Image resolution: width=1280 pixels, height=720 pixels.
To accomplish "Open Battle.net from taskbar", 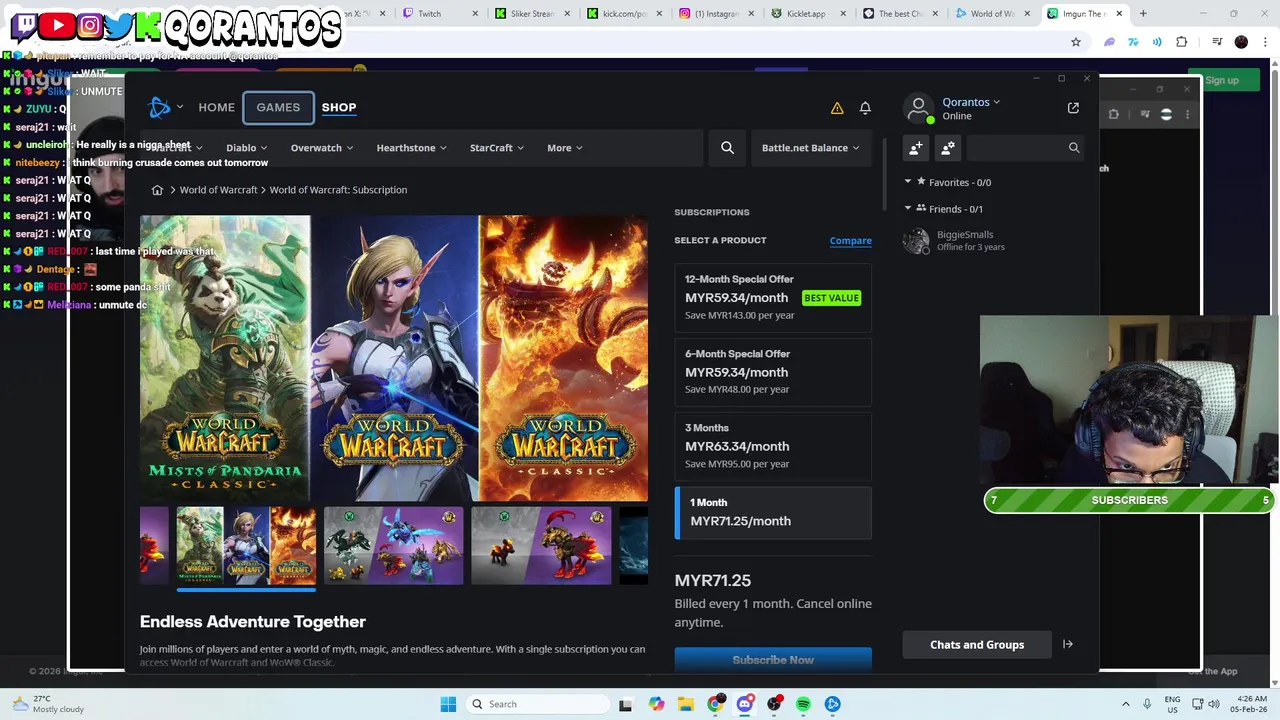I will [x=833, y=704].
